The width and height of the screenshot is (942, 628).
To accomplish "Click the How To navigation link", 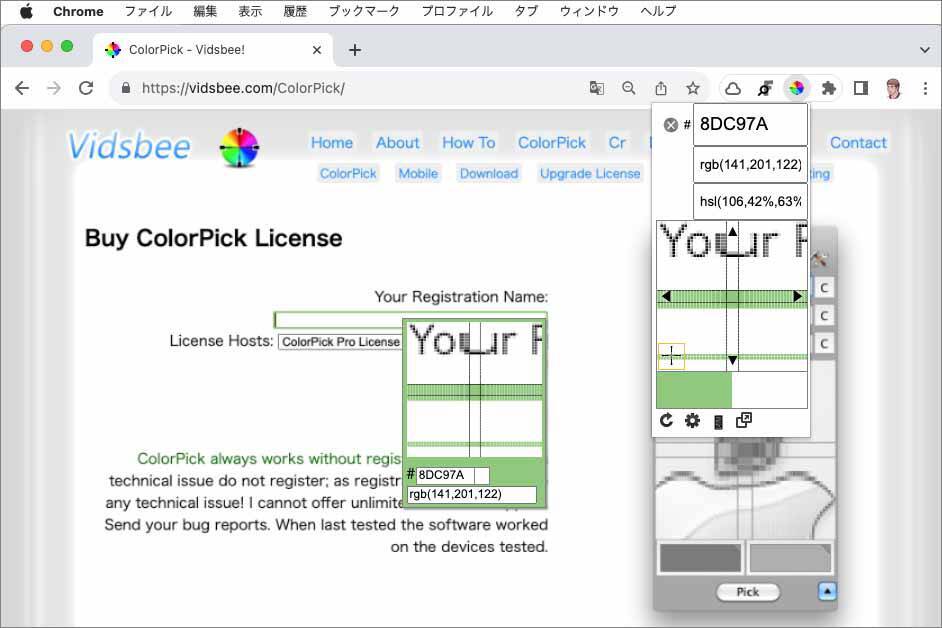I will pos(468,142).
